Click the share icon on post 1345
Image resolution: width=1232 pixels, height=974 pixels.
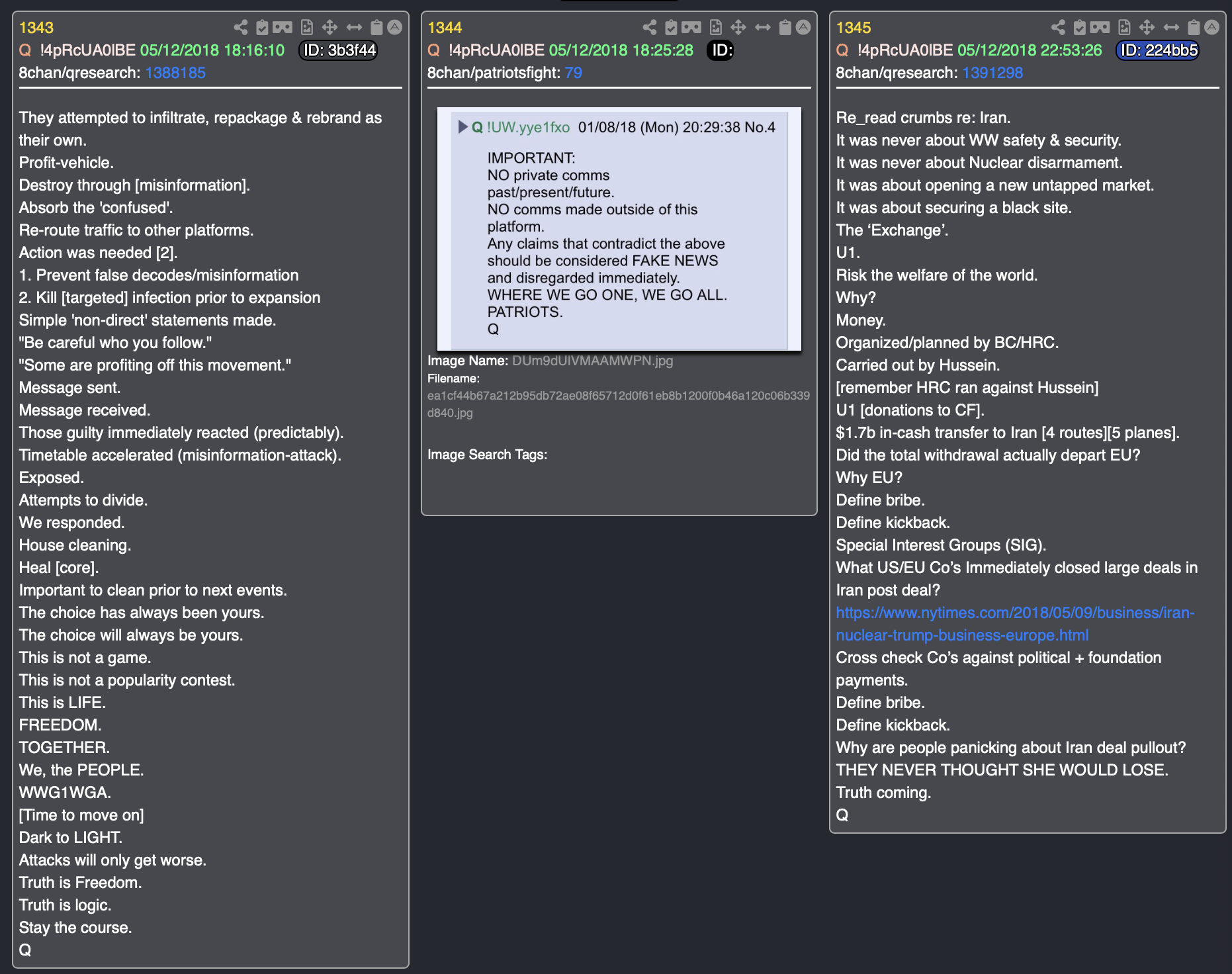[1058, 27]
